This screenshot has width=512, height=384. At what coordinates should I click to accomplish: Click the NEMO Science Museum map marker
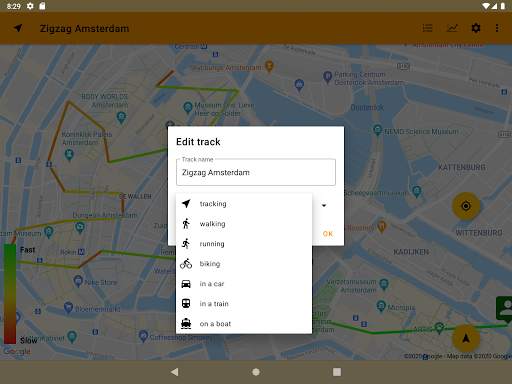tap(378, 130)
